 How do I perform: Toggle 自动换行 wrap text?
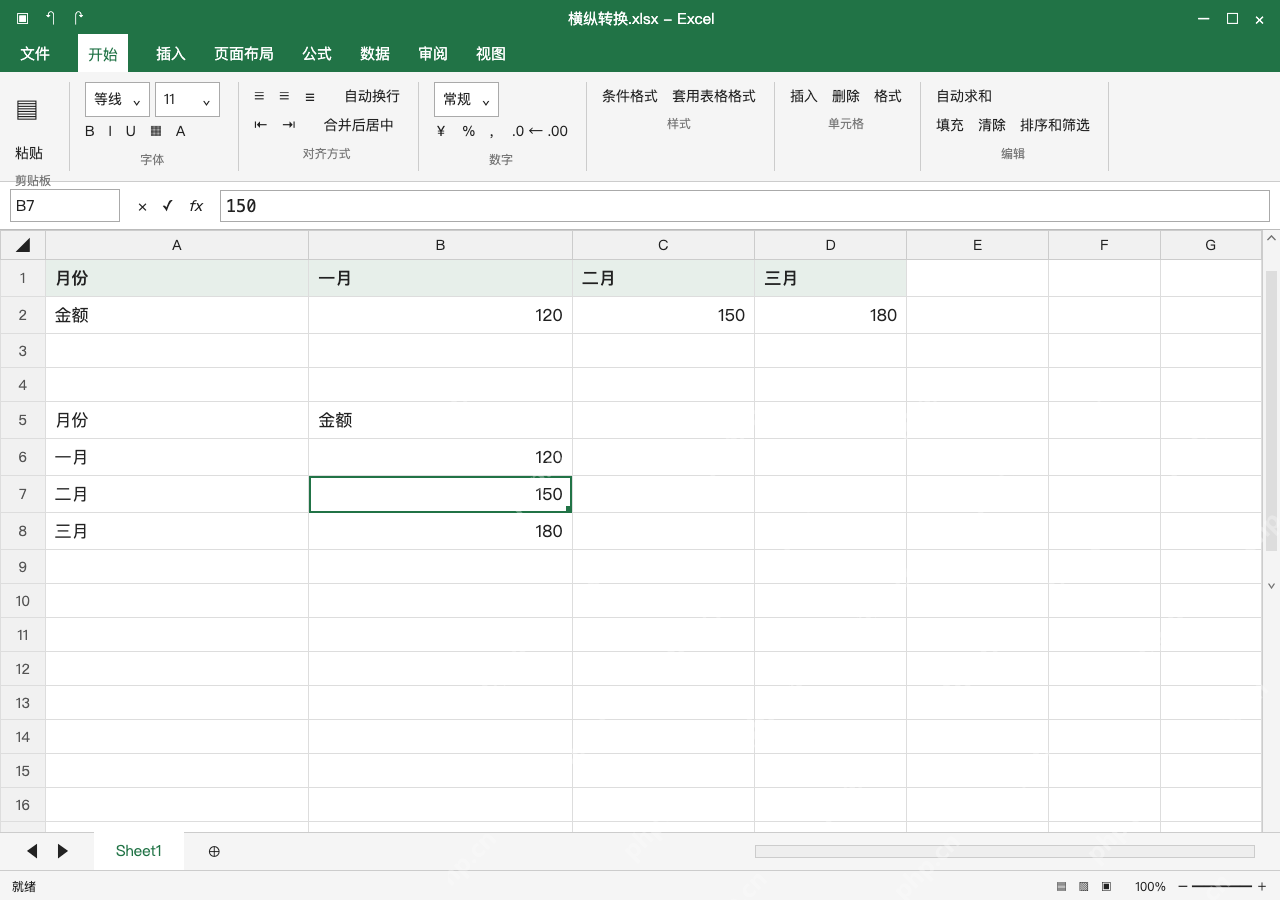click(372, 96)
